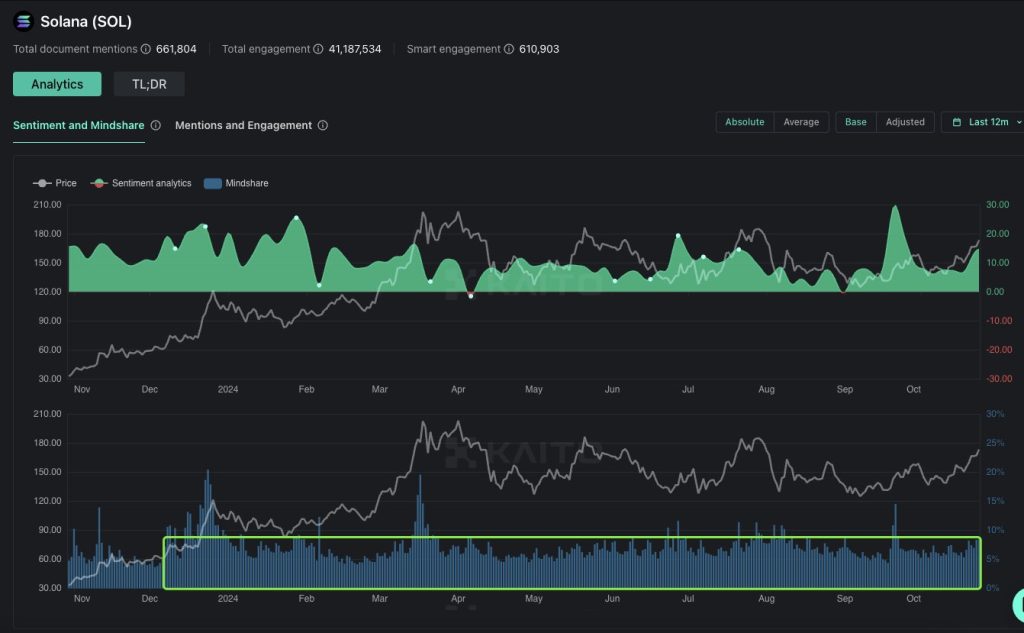Click the Solana logo icon
Viewport: 1024px width, 633px height.
24,22
